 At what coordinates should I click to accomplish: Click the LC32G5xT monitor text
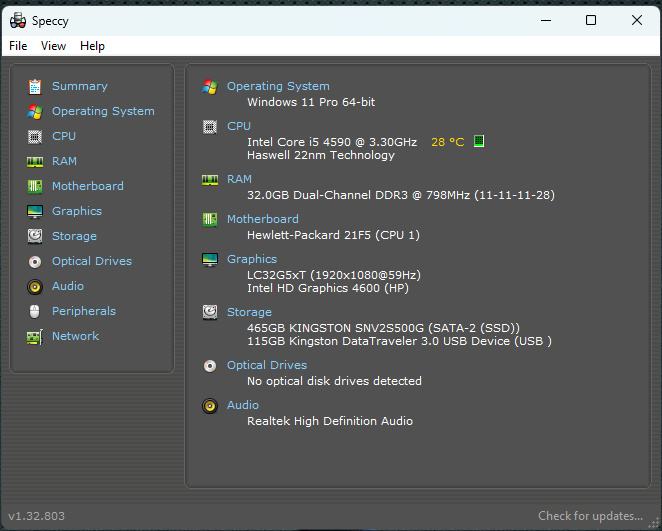[334, 275]
